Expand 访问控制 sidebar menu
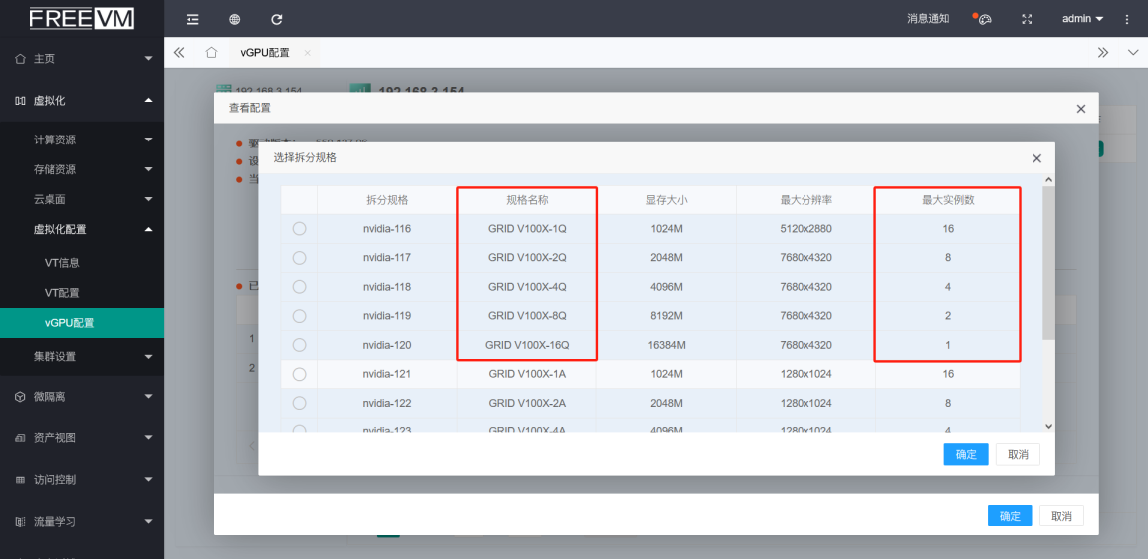This screenshot has height=559, width=1148. (82, 480)
